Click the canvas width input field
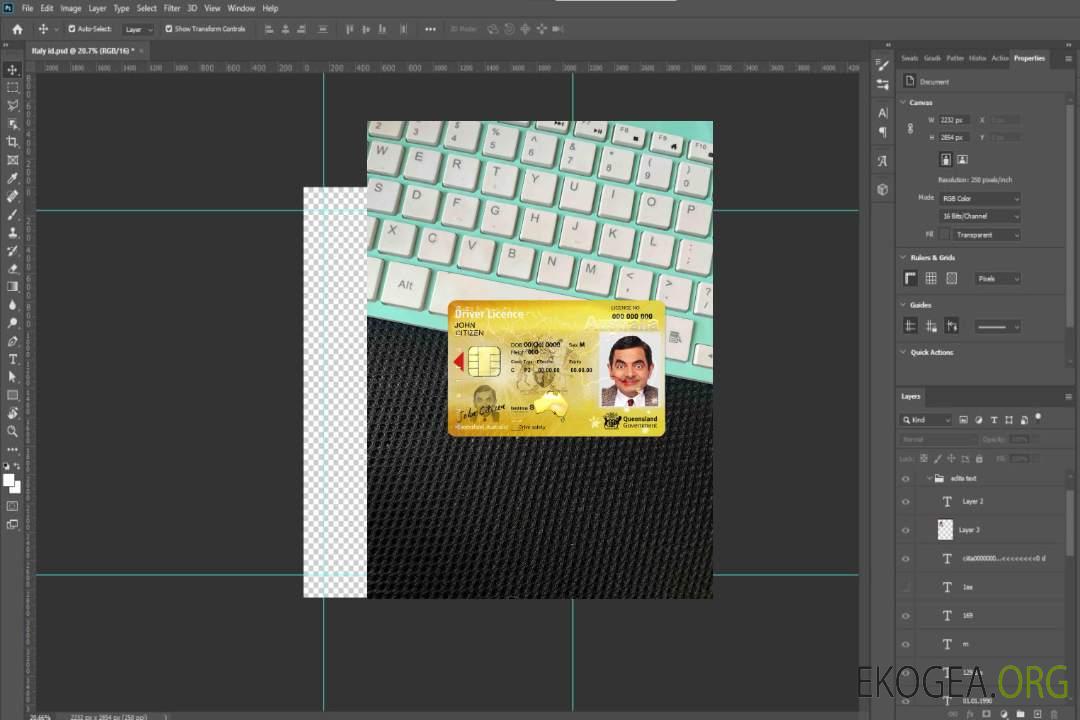The image size is (1080, 720). pyautogui.click(x=954, y=120)
